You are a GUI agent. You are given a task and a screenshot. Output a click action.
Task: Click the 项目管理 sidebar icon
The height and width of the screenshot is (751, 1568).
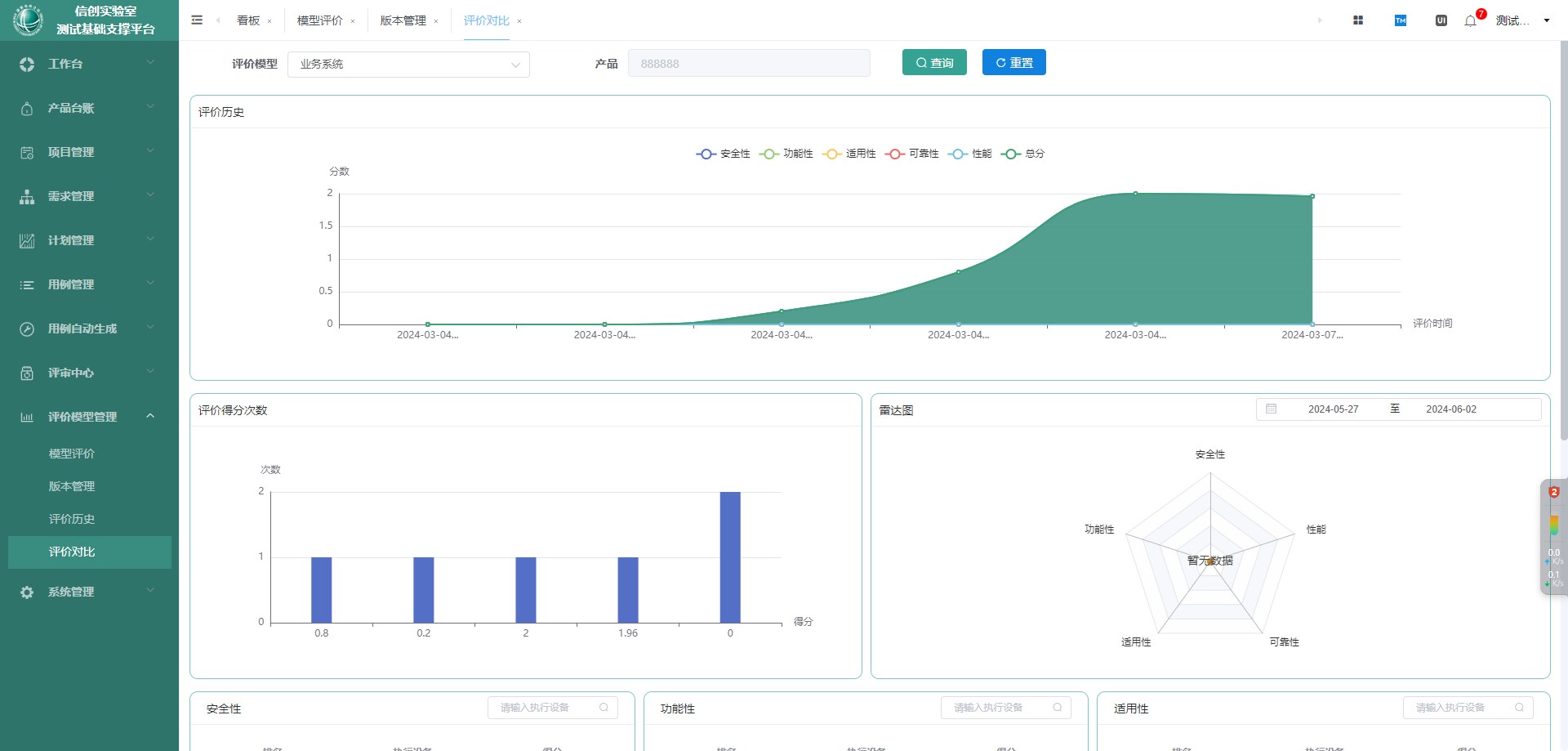click(x=27, y=152)
